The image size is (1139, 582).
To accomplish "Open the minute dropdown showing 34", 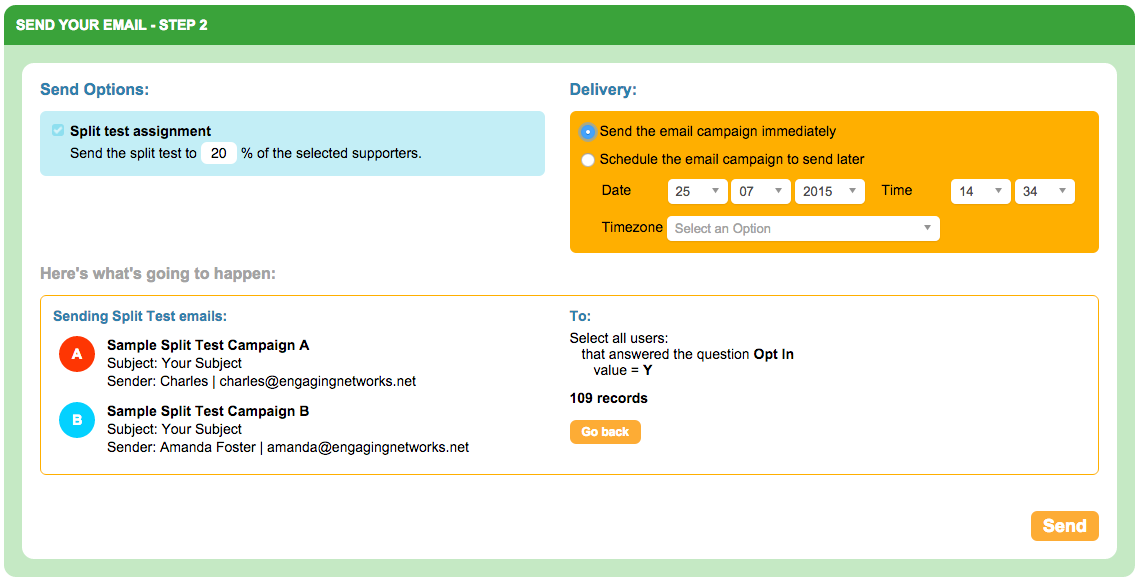I will coord(1044,191).
